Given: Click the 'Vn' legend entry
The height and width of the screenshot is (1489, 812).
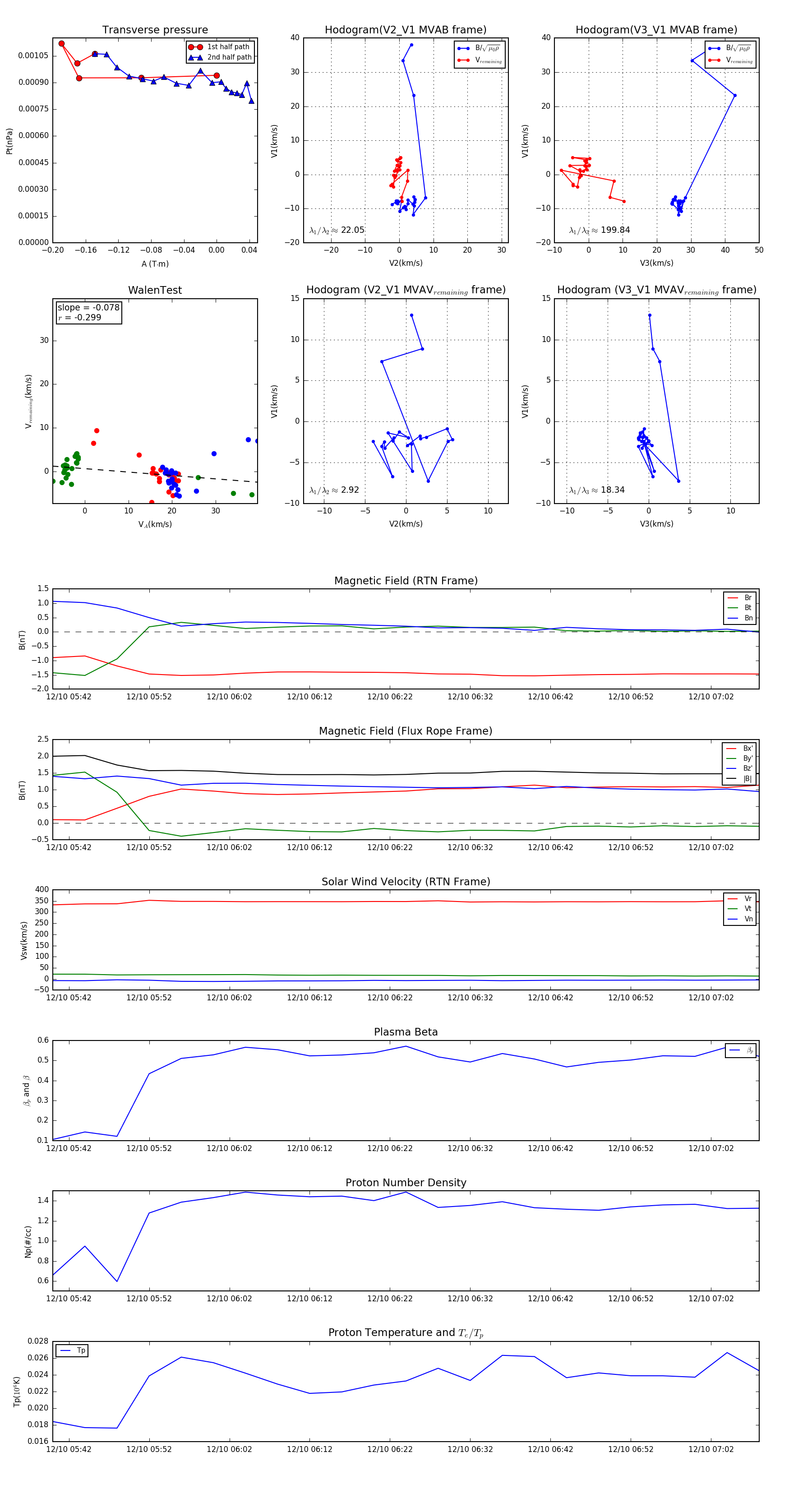Looking at the screenshot, I should pyautogui.click(x=740, y=919).
